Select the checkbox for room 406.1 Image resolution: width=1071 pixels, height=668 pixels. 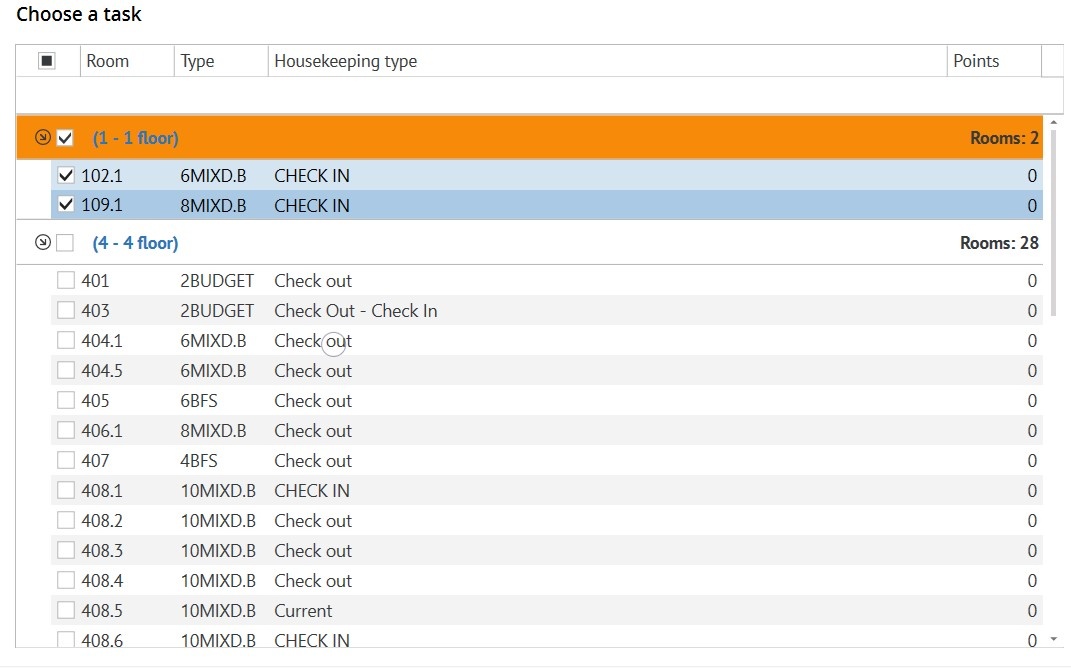pyautogui.click(x=66, y=430)
